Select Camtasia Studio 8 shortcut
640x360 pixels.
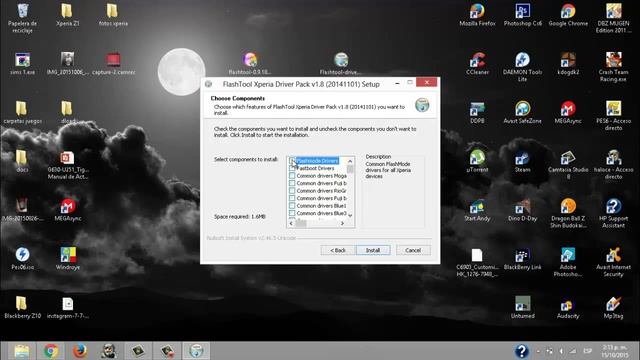pyautogui.click(x=568, y=165)
